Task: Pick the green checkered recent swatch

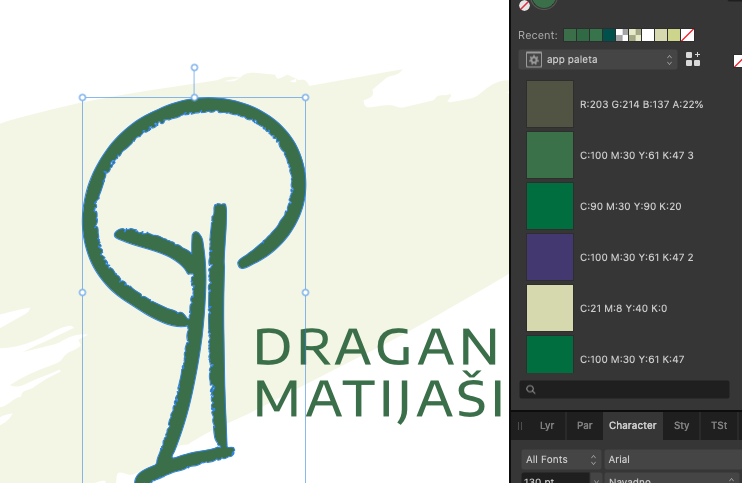Action: pos(635,35)
